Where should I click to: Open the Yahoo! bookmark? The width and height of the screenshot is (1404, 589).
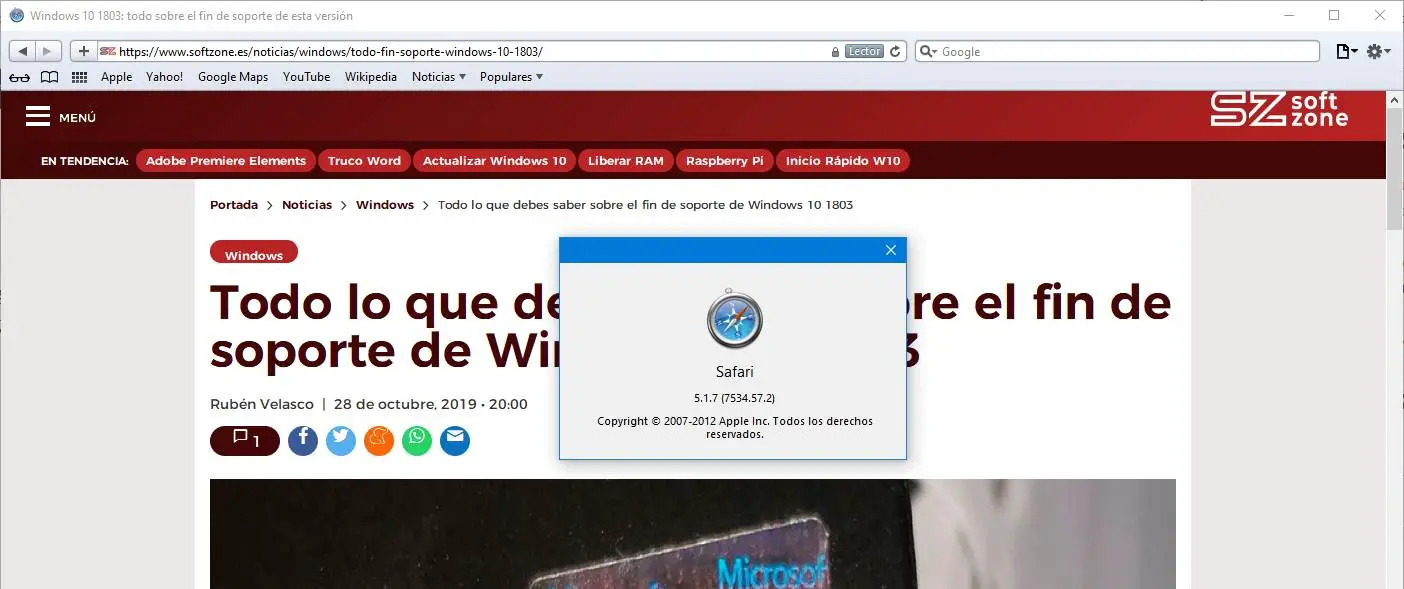[164, 77]
